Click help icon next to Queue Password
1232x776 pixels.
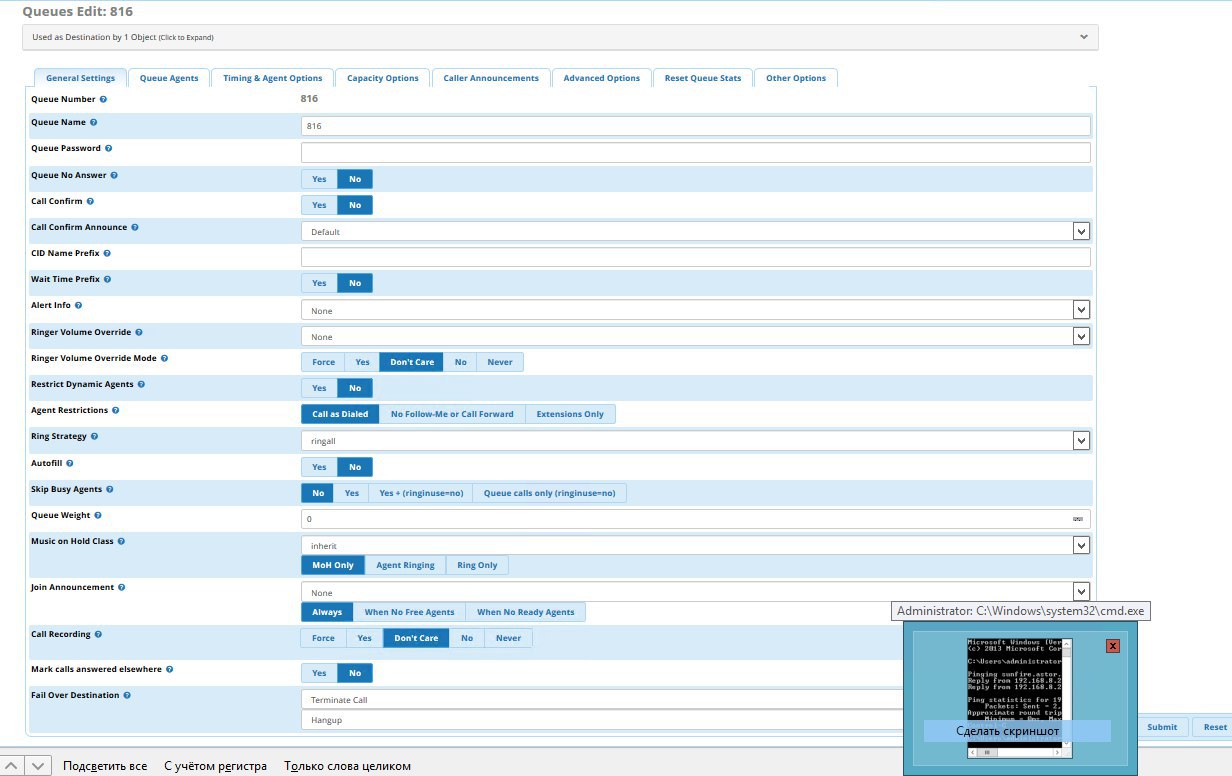click(x=109, y=148)
